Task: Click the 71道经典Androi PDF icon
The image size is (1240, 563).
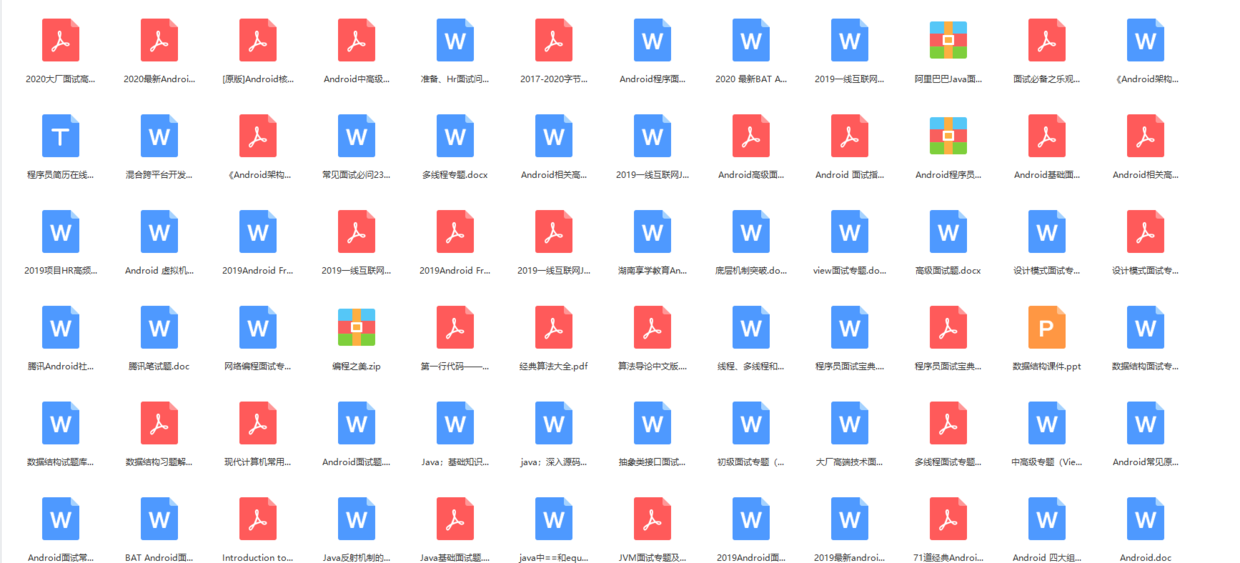Action: click(948, 520)
